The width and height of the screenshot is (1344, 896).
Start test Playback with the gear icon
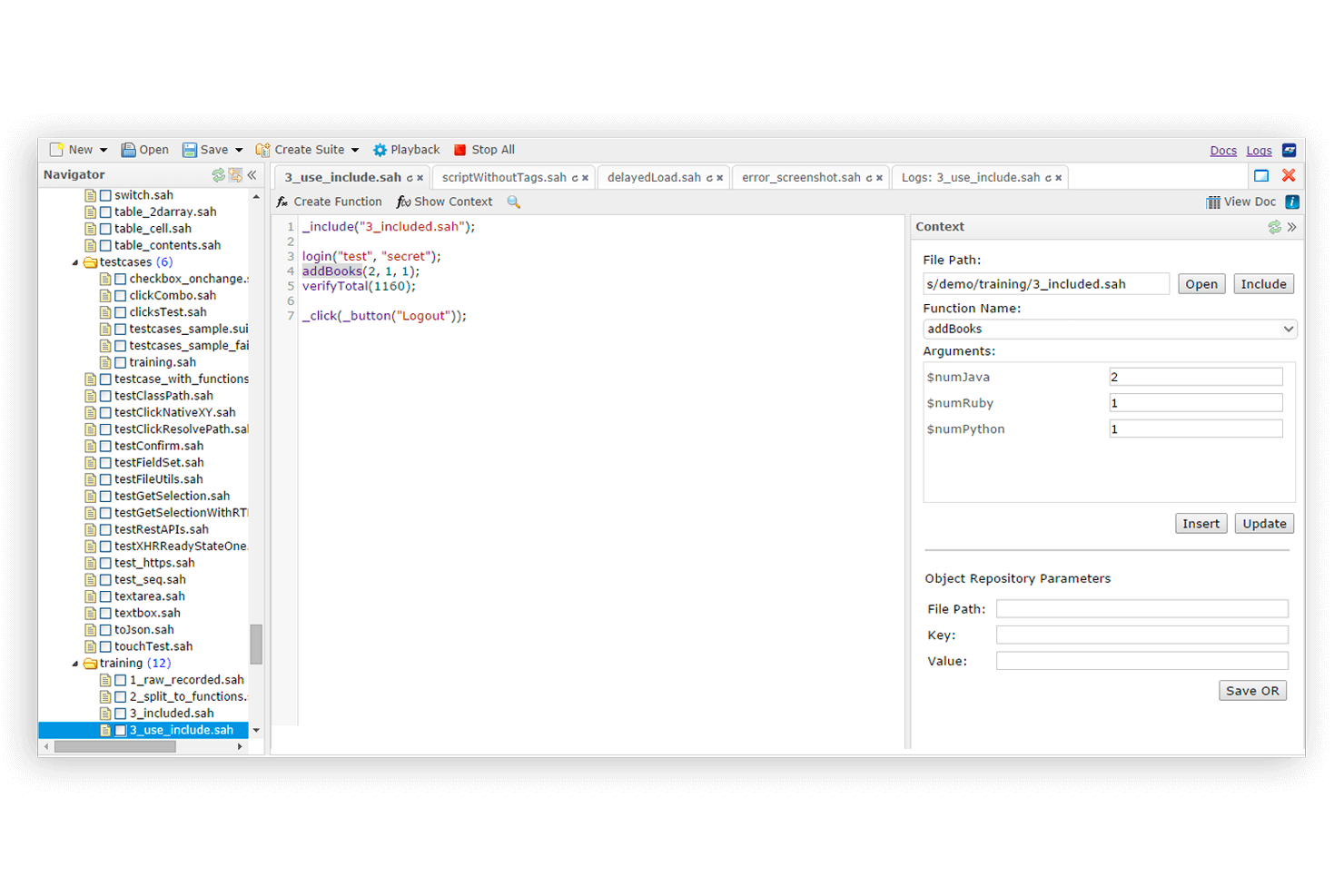click(381, 149)
